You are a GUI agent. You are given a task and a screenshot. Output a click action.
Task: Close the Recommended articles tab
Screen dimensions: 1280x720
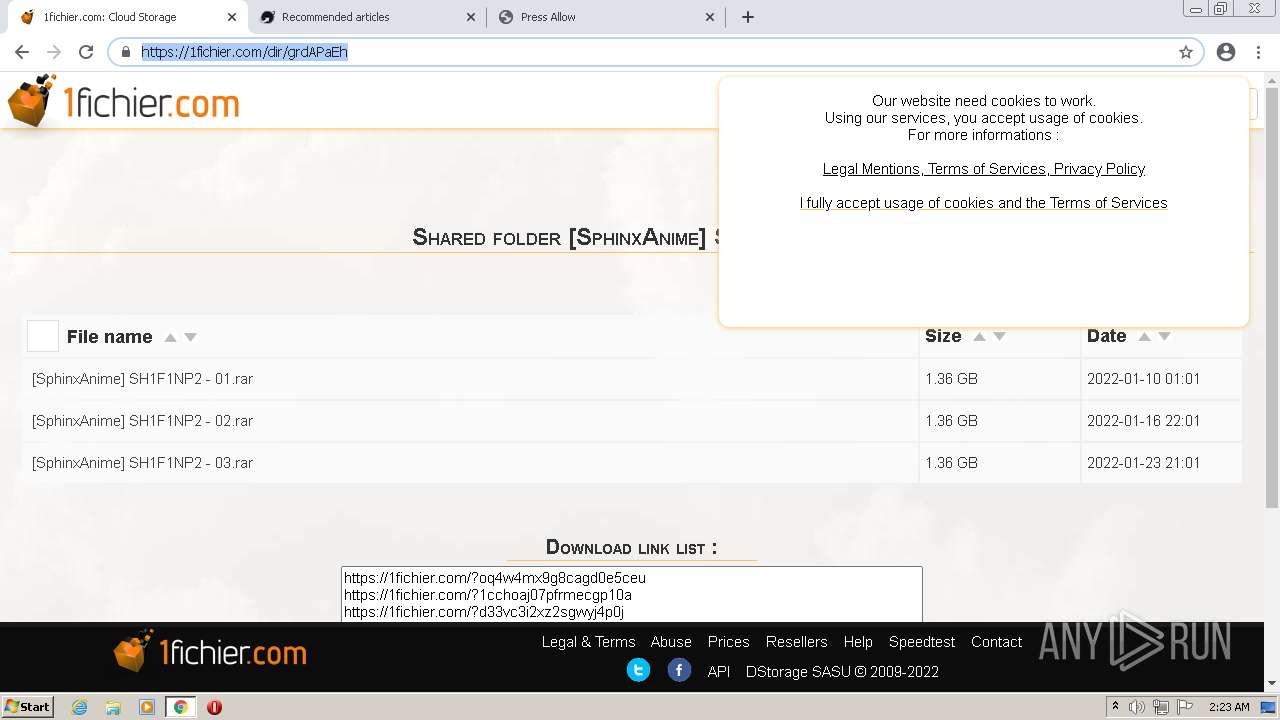coord(472,17)
